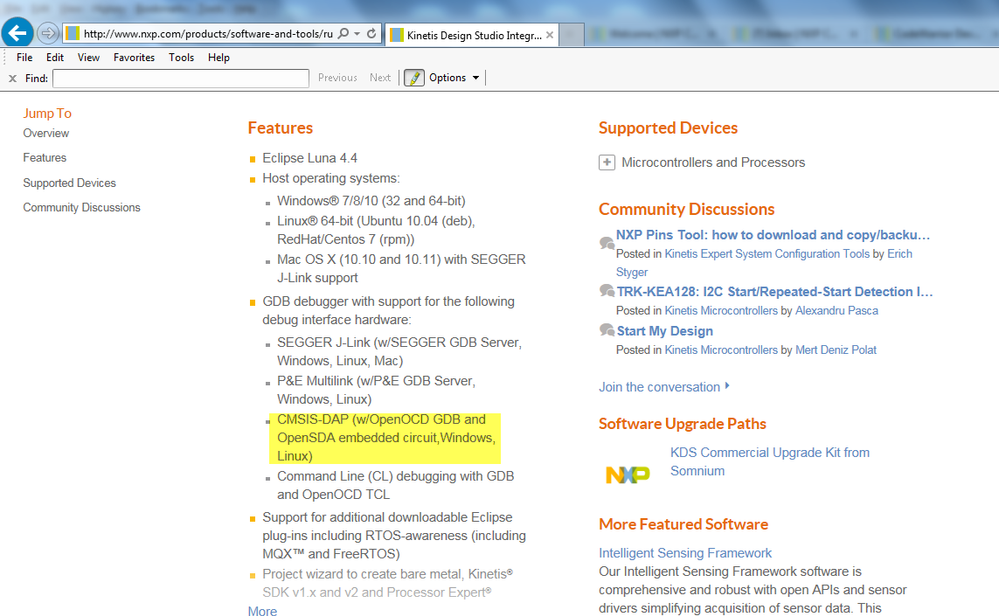
Task: Open the Favorites menu
Action: click(134, 57)
